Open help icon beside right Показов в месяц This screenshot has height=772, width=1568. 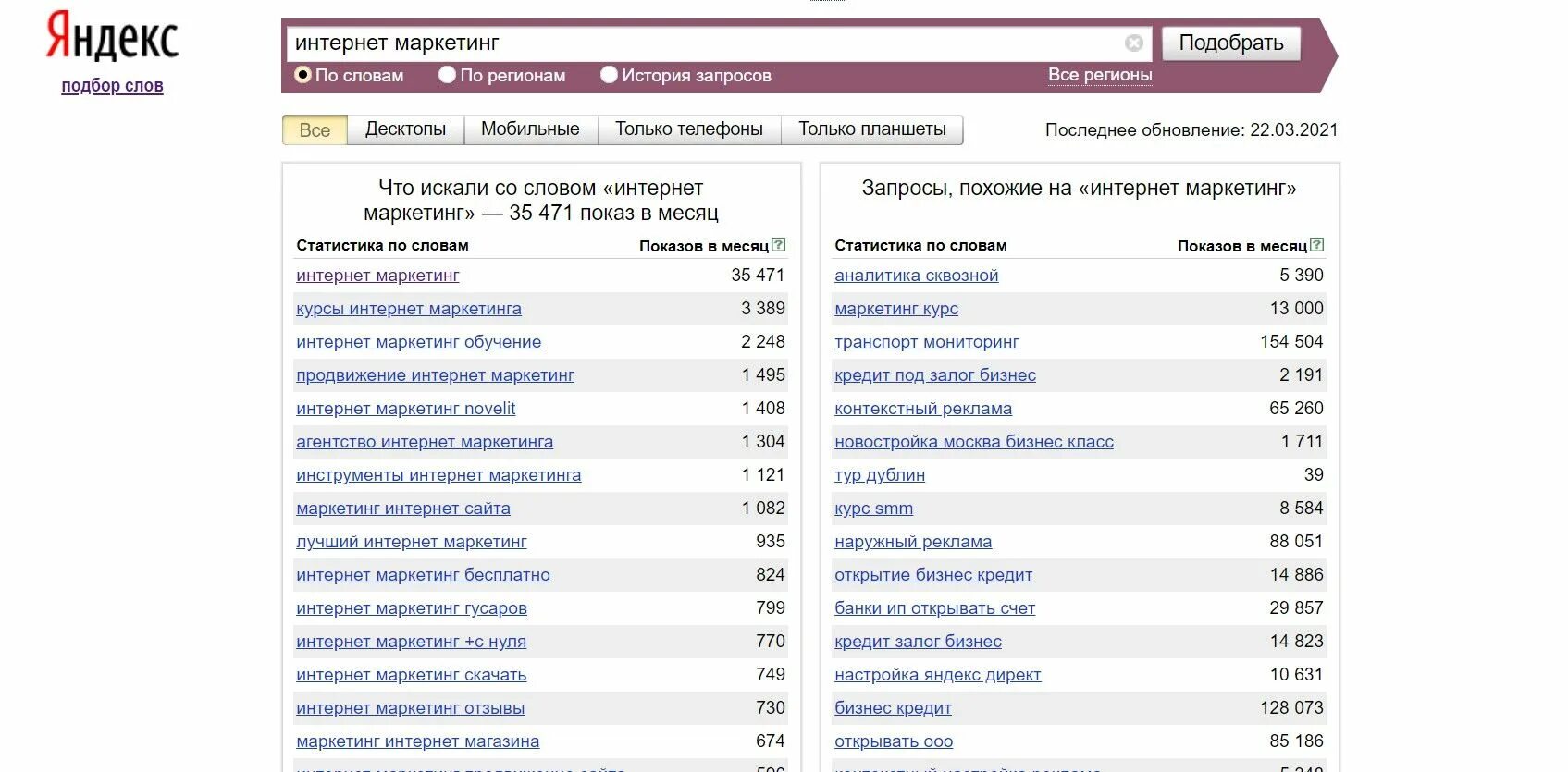1317,245
